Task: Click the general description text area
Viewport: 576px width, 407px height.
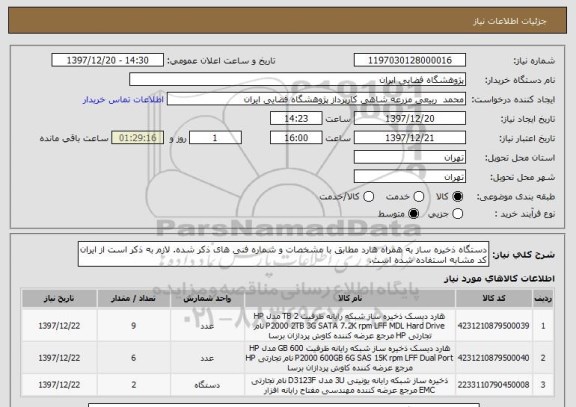Action: pyautogui.click(x=283, y=254)
